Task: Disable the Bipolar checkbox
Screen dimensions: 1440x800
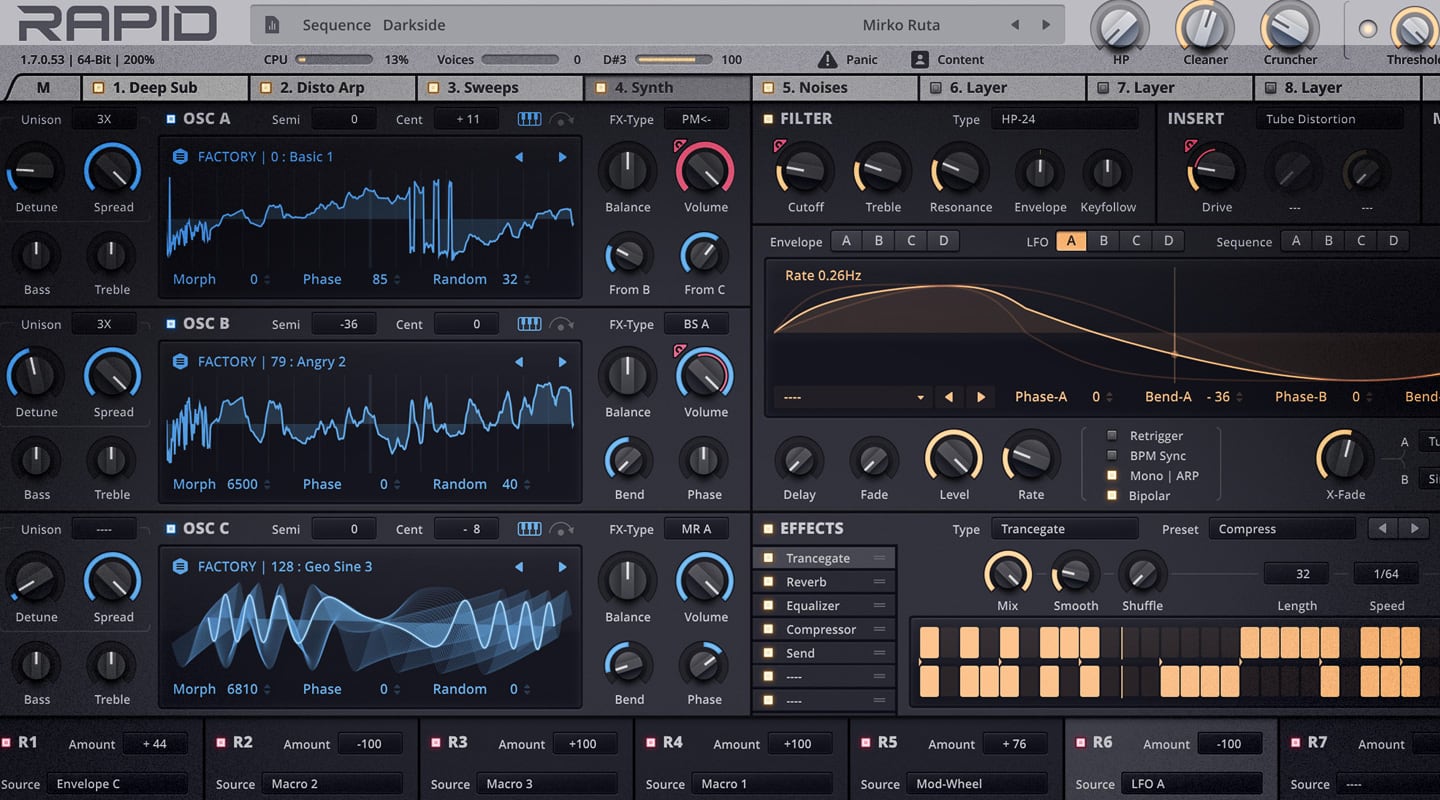Action: click(1111, 496)
